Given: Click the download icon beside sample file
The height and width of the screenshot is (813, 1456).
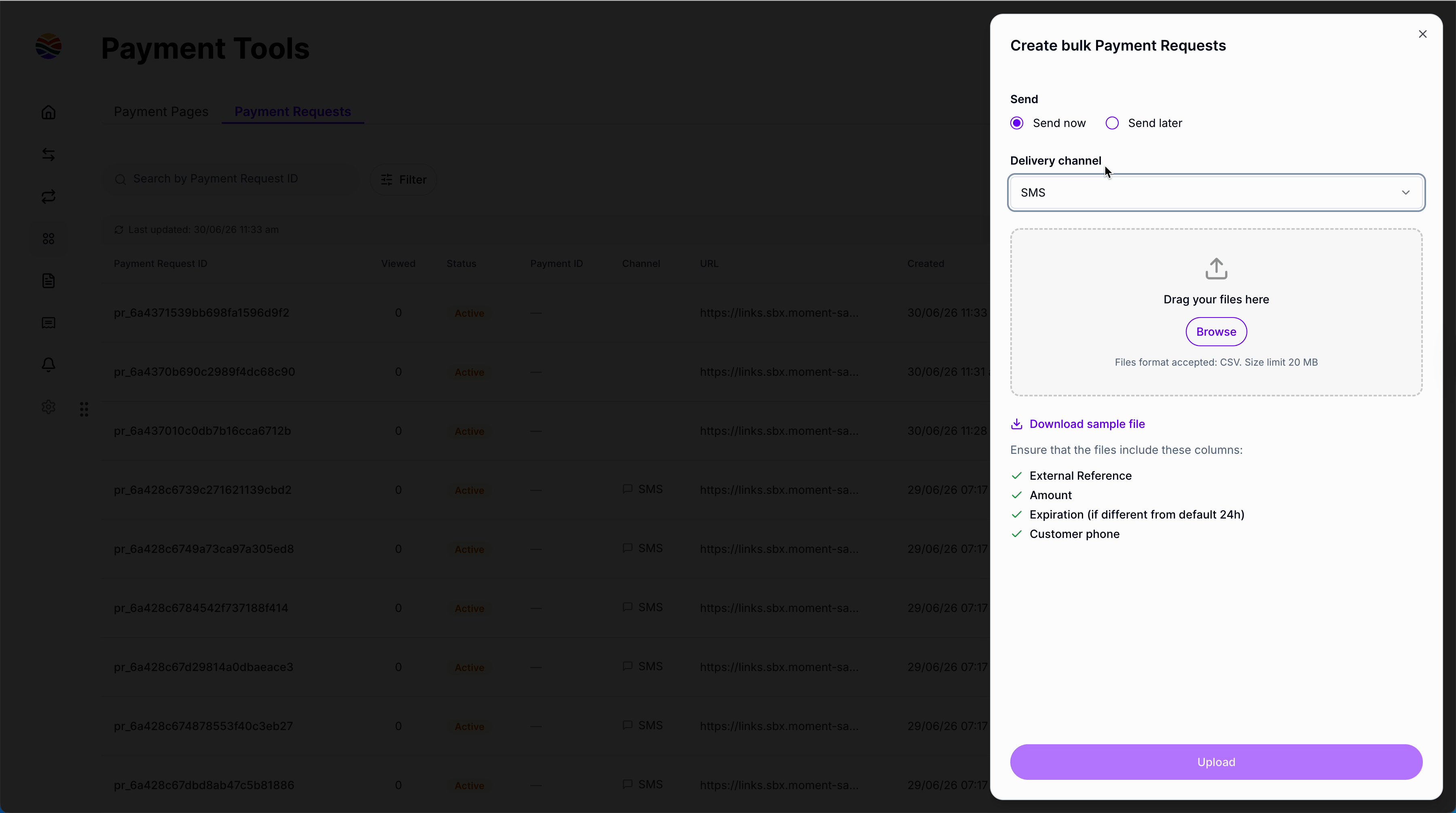Looking at the screenshot, I should [x=1016, y=424].
